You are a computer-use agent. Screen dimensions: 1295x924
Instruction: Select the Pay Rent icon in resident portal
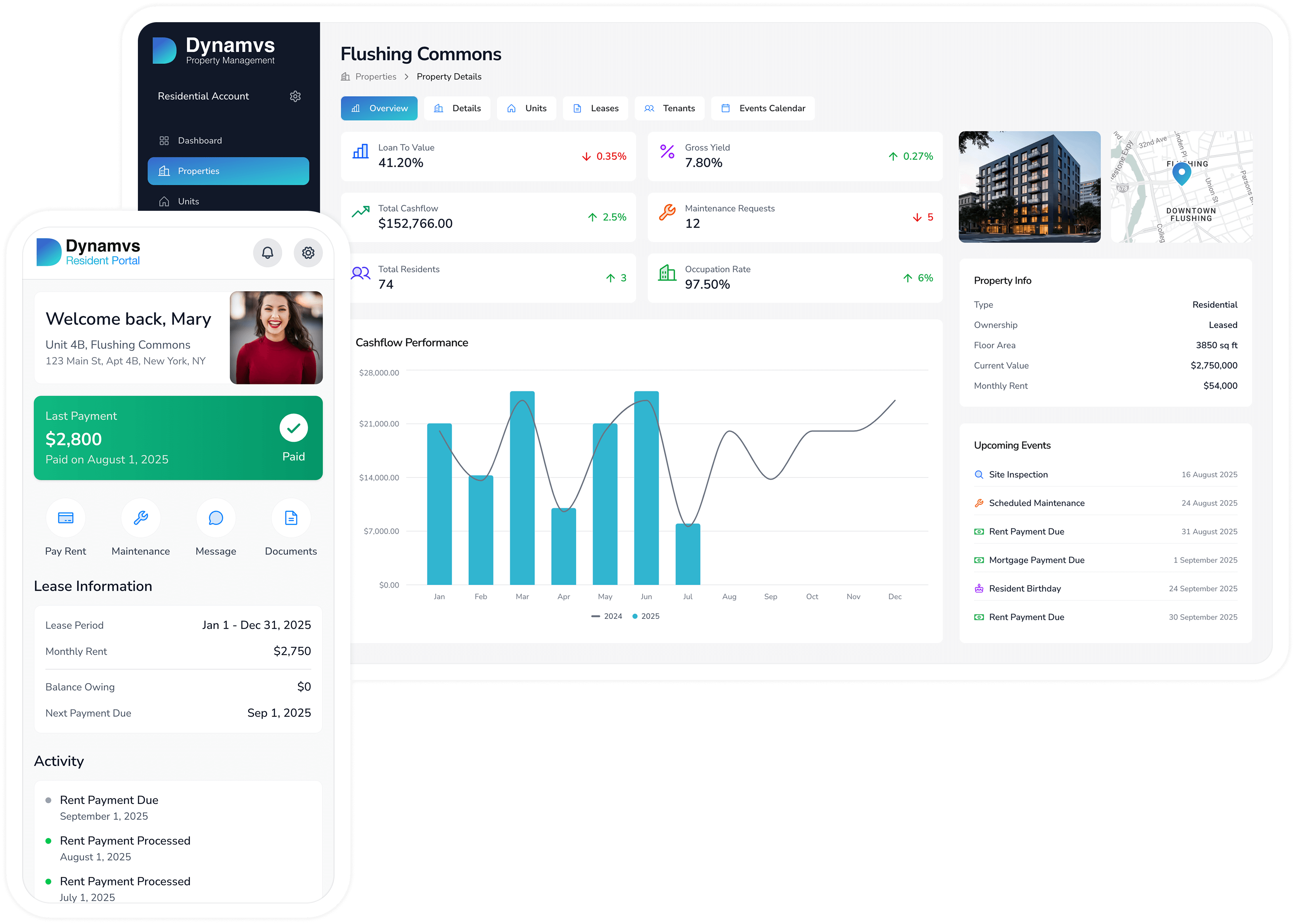click(x=65, y=518)
